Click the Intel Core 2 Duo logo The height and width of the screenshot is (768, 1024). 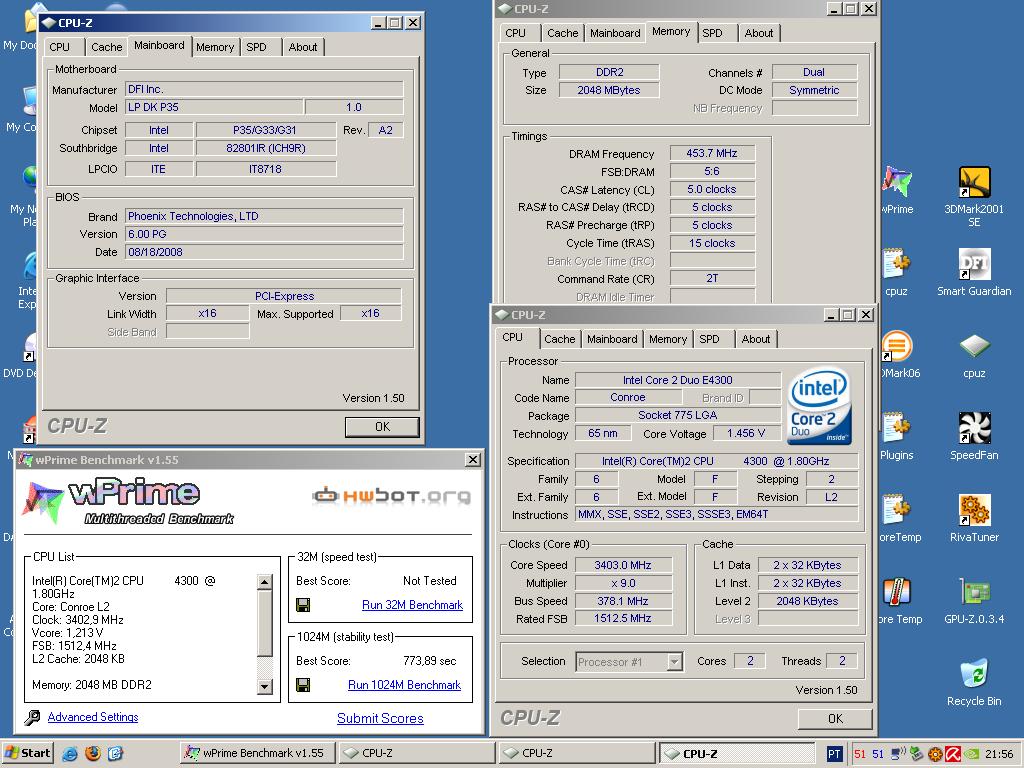(820, 406)
